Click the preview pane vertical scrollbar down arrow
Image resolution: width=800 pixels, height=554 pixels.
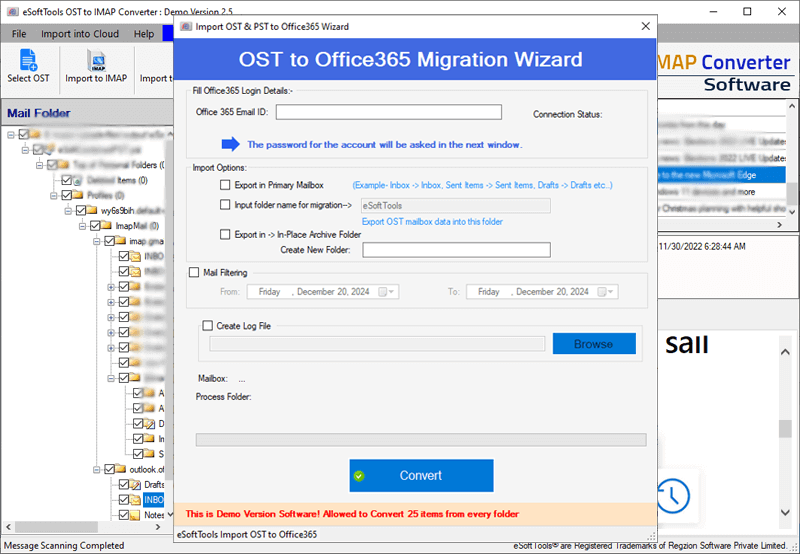tap(785, 513)
